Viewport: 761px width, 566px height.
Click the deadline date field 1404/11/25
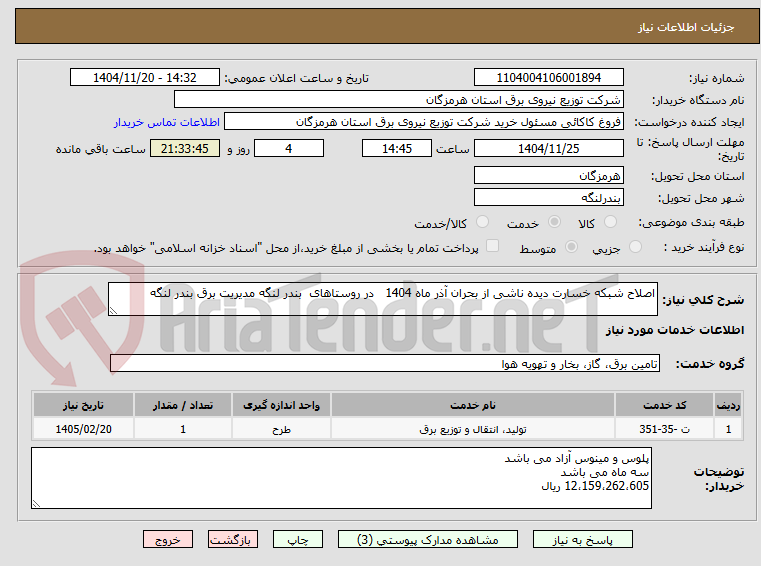(x=548, y=149)
